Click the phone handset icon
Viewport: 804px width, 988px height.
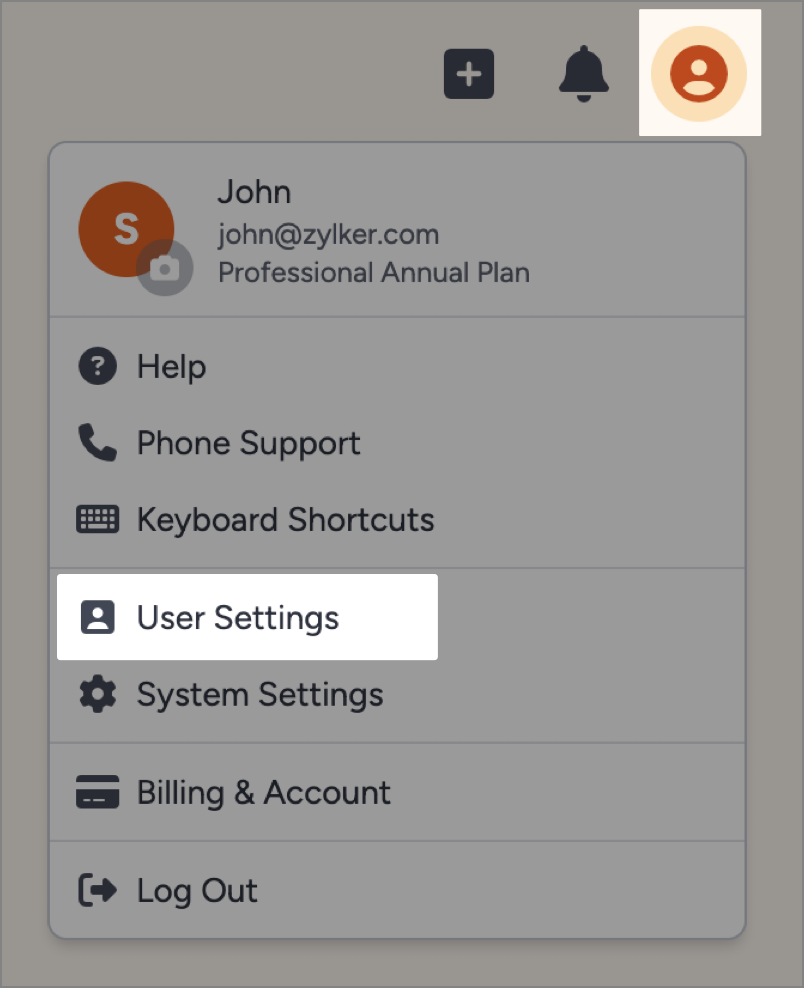tap(97, 443)
